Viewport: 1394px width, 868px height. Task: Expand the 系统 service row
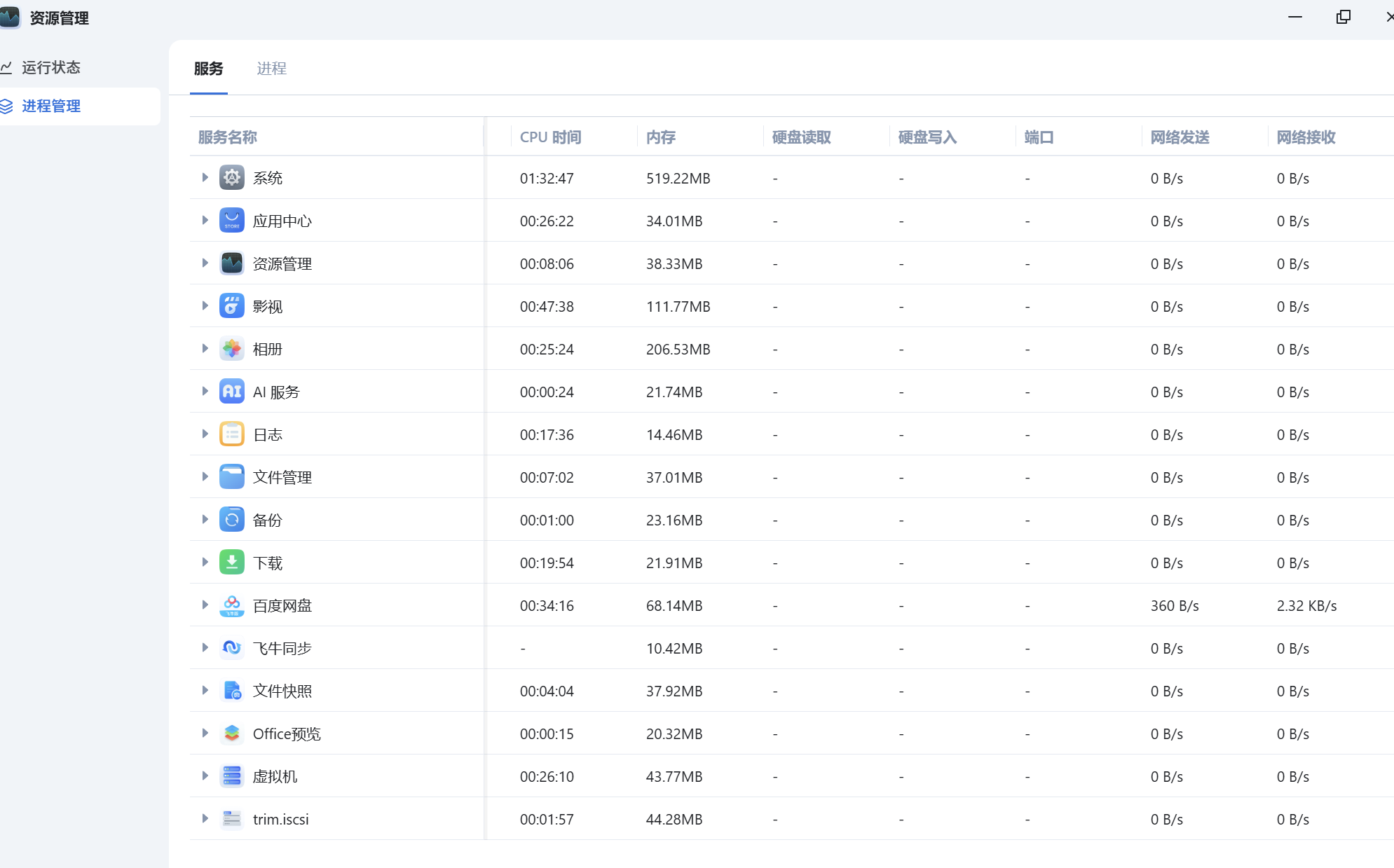[205, 178]
